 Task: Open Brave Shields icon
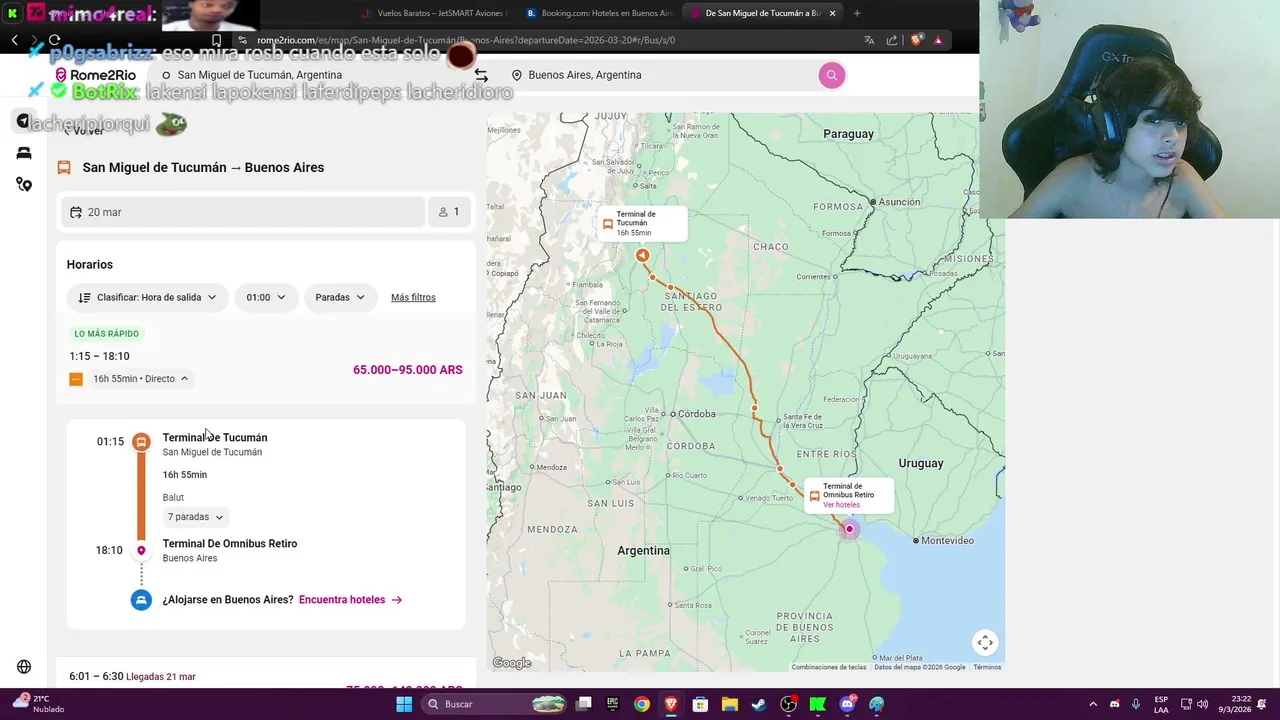point(916,40)
